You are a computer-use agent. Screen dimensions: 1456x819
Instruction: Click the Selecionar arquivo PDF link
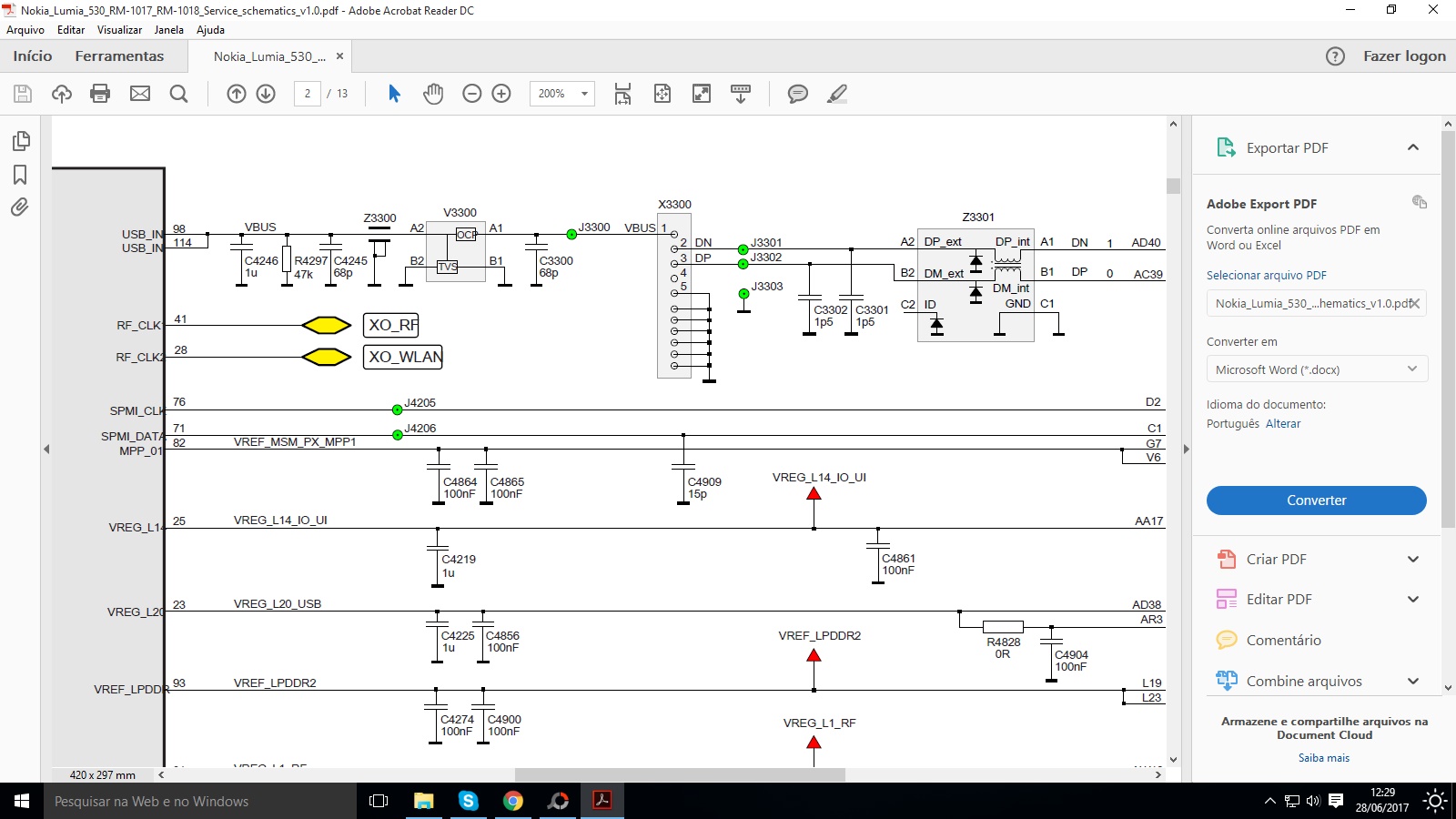pyautogui.click(x=1267, y=276)
